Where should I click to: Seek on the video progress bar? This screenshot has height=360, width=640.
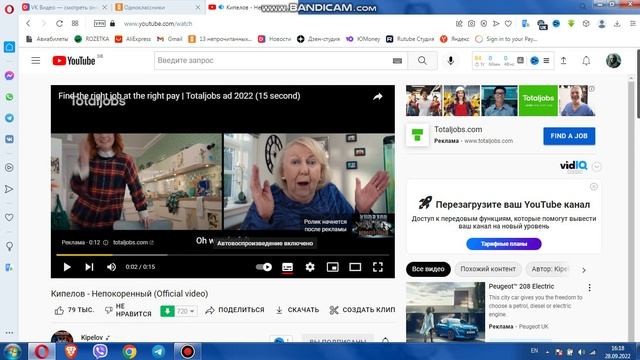[x=222, y=255]
